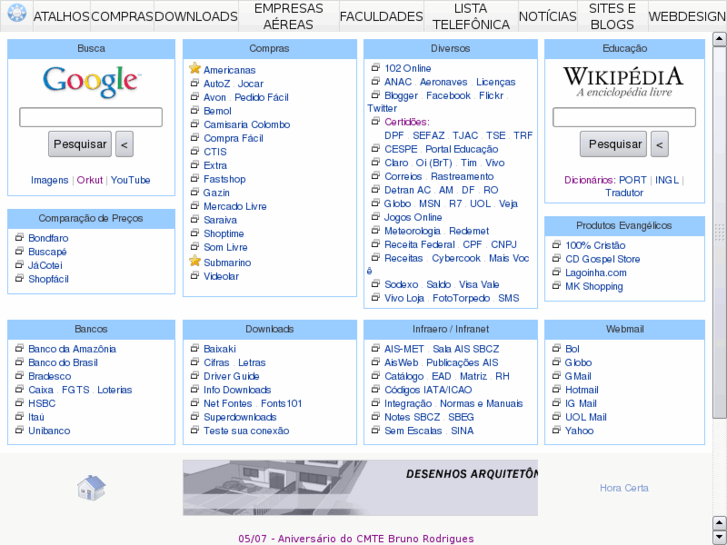The width and height of the screenshot is (727, 545).
Task: Open the SITES E BLOGS menu
Action: pyautogui.click(x=612, y=16)
